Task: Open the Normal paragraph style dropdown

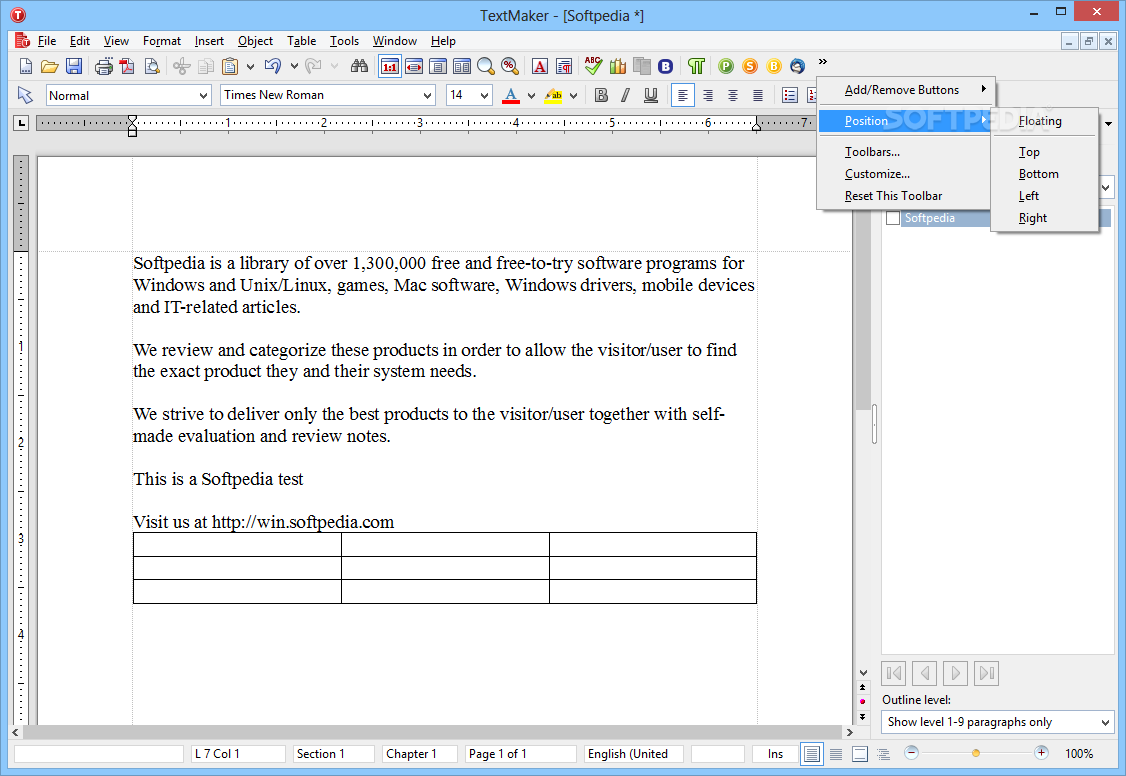Action: (203, 95)
